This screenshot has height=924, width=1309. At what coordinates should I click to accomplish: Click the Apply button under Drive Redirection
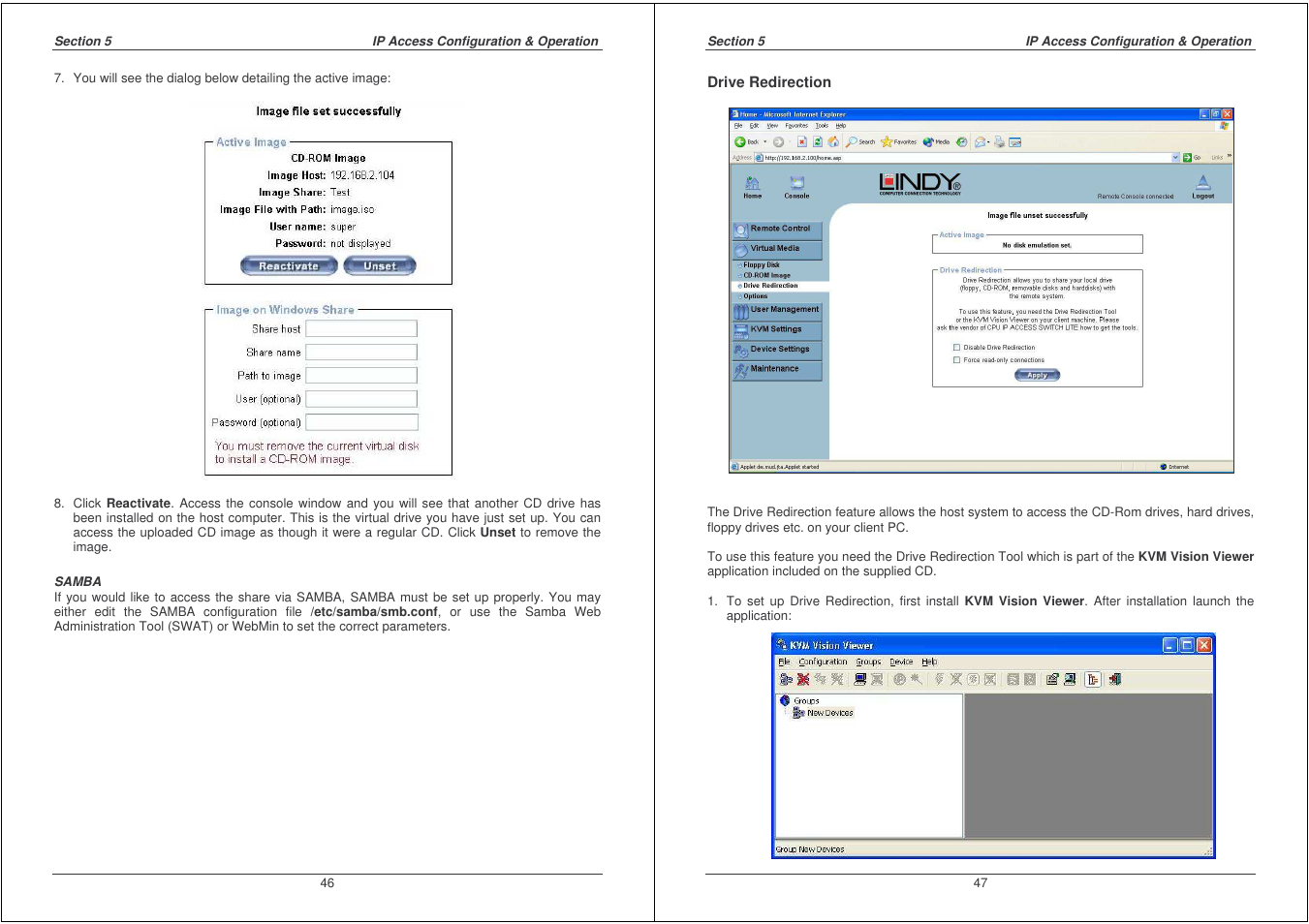tap(1037, 375)
